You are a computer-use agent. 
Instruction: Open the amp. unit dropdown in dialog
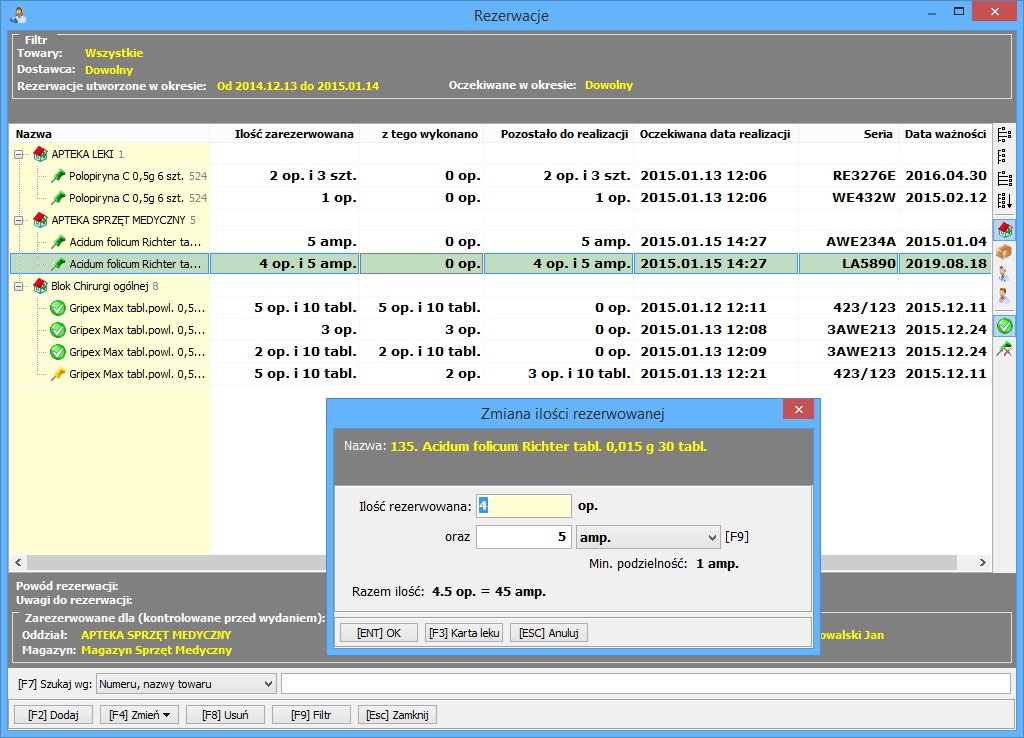tap(711, 537)
